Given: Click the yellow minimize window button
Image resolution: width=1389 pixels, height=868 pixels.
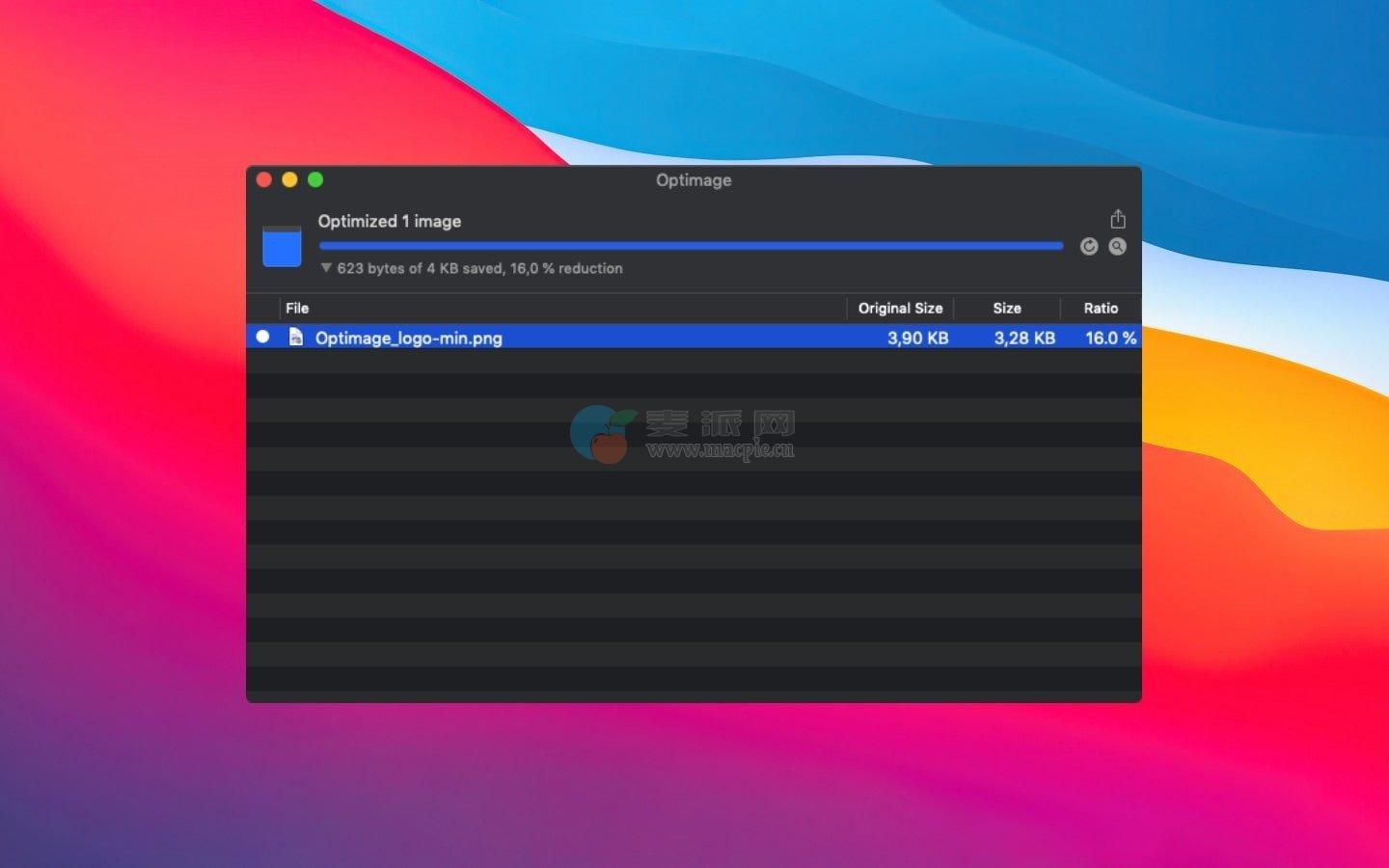Looking at the screenshot, I should [x=289, y=179].
